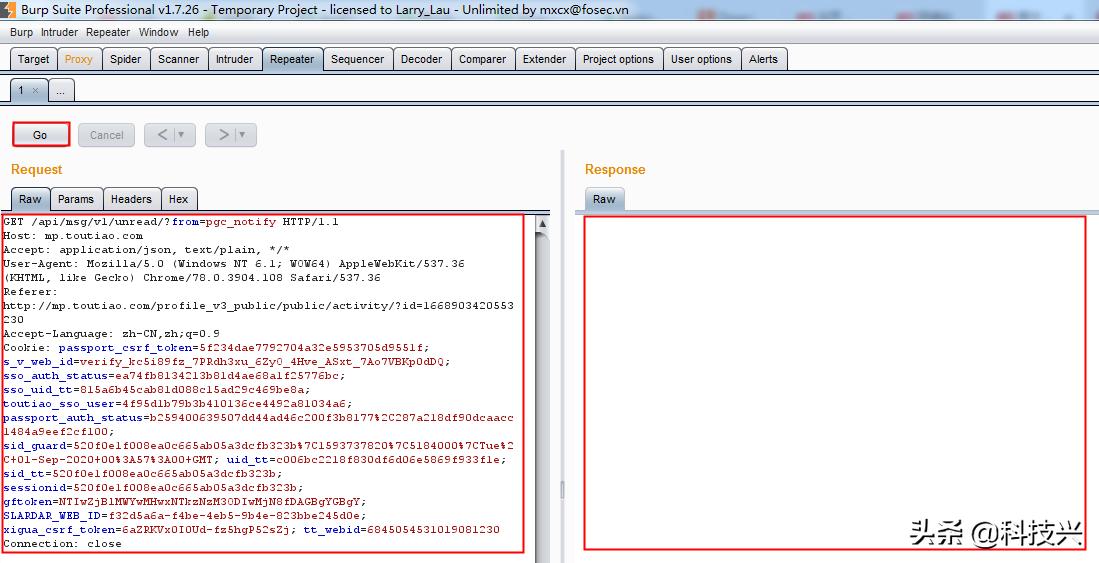Click the request editor scrollbar up arrow
Image resolution: width=1099 pixels, height=563 pixels.
click(x=542, y=224)
